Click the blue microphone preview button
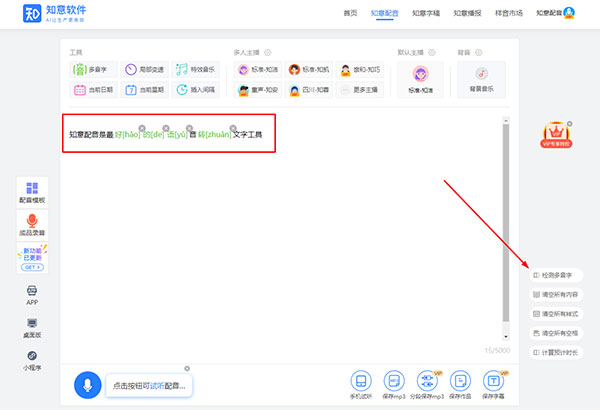 [88, 385]
